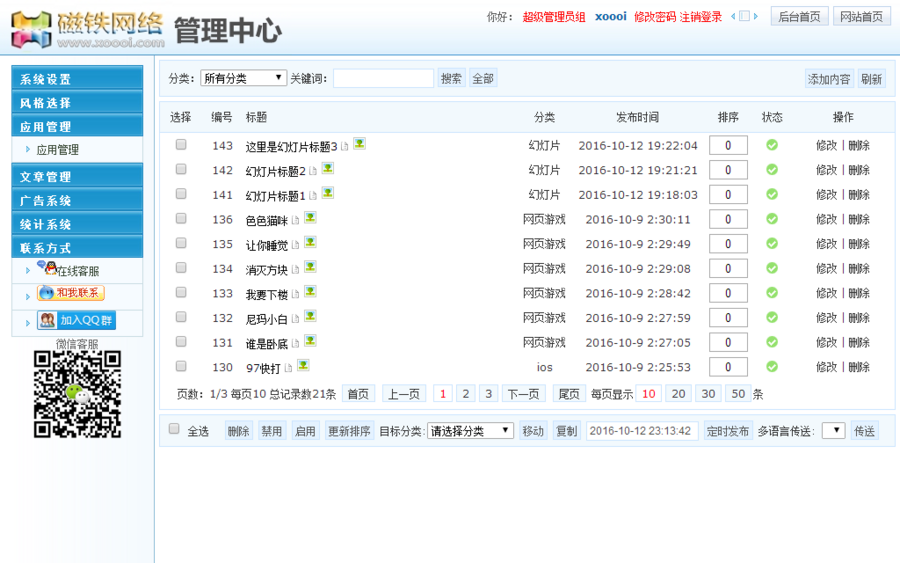
Task: Go to page 2 of results
Action: coord(465,394)
